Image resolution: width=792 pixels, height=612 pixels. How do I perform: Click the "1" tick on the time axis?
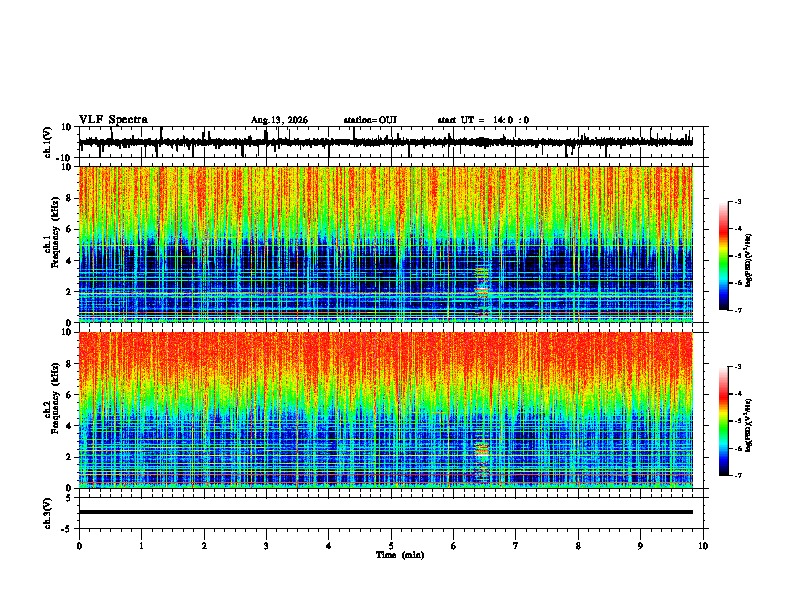pyautogui.click(x=141, y=546)
